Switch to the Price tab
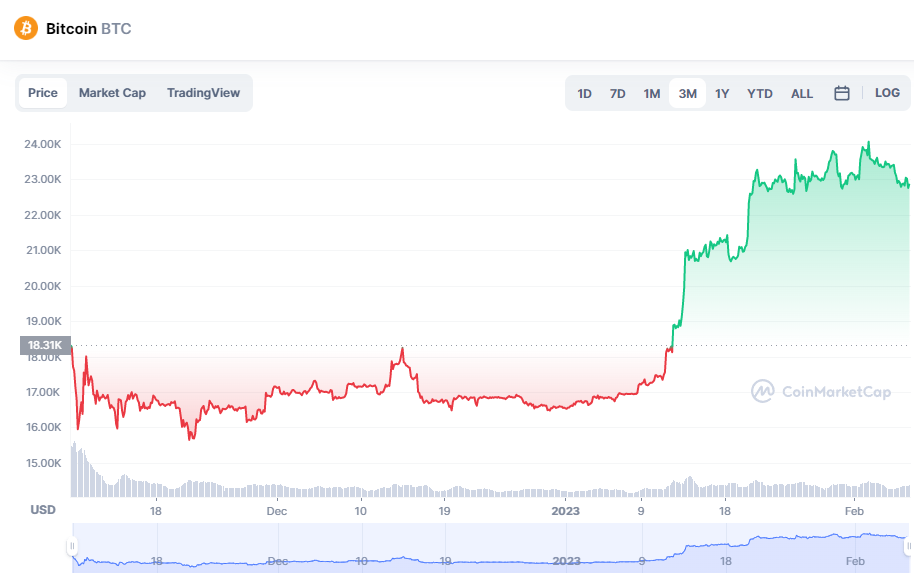 (43, 93)
